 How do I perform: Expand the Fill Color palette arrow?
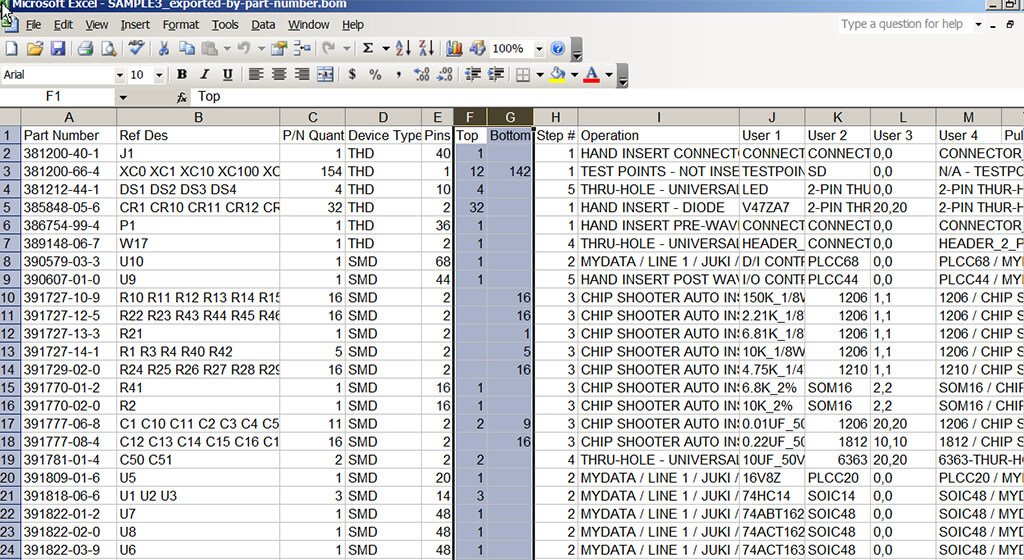click(x=575, y=74)
